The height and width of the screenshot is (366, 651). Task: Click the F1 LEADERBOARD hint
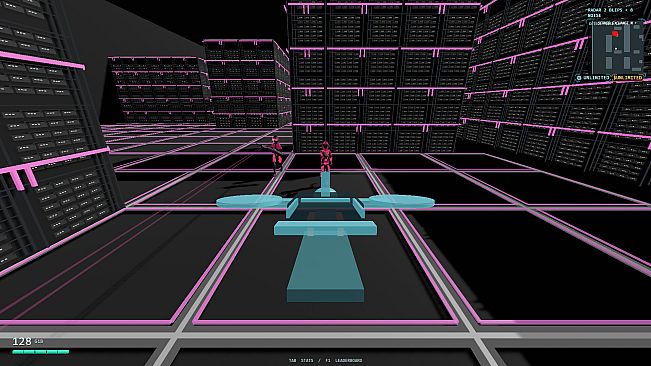click(x=344, y=361)
